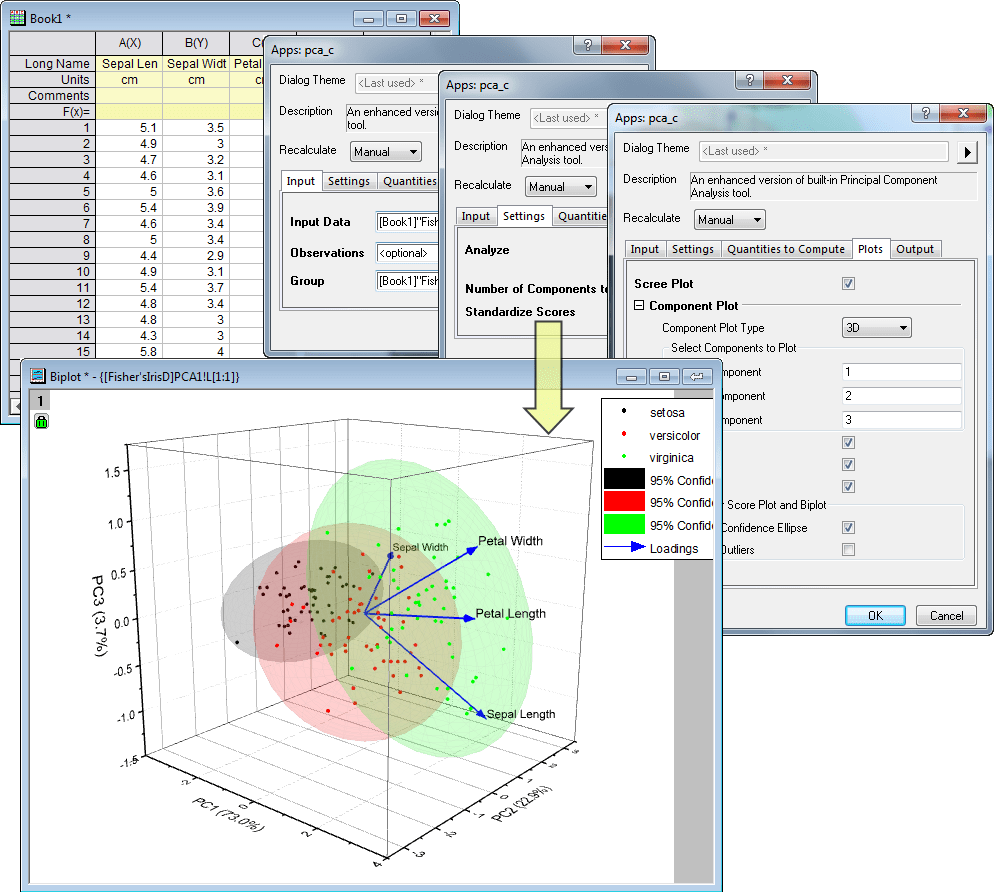Screen dimensions: 995x892
Task: Click the Cancel button
Action: 946,615
